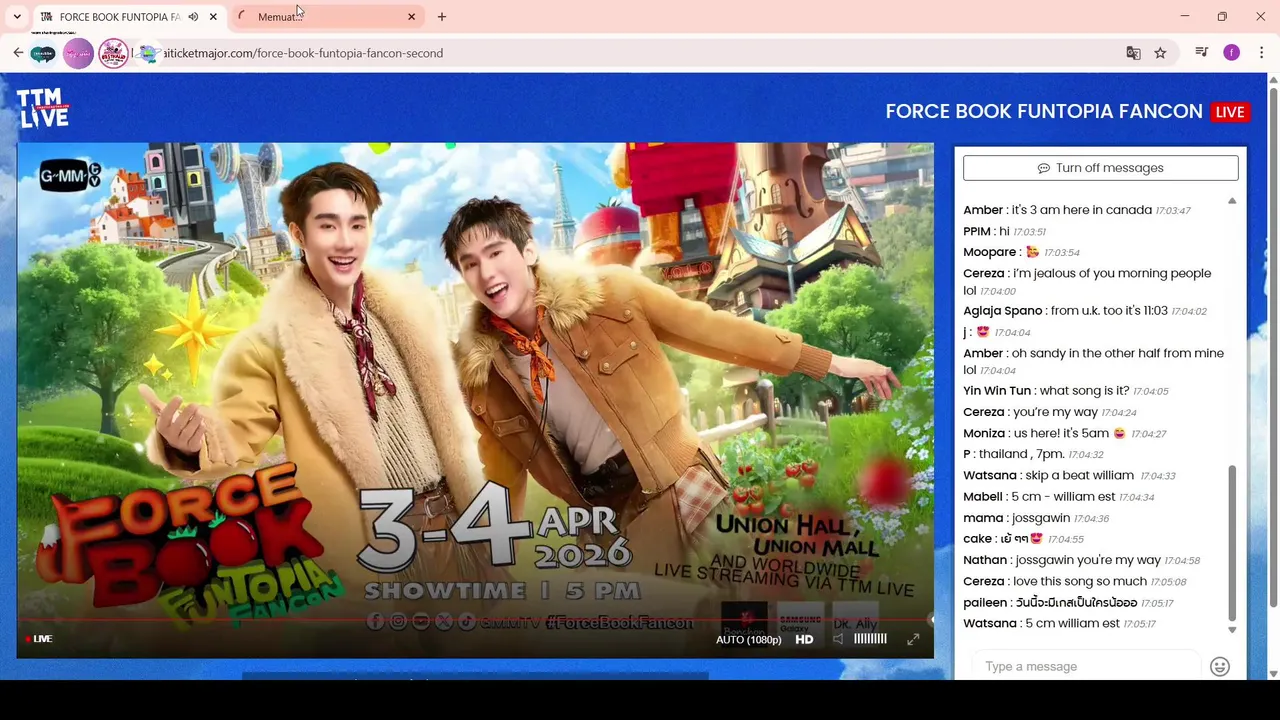
Task: Click Yin Win Tun's 'what song is it?' message
Action: [1066, 391]
